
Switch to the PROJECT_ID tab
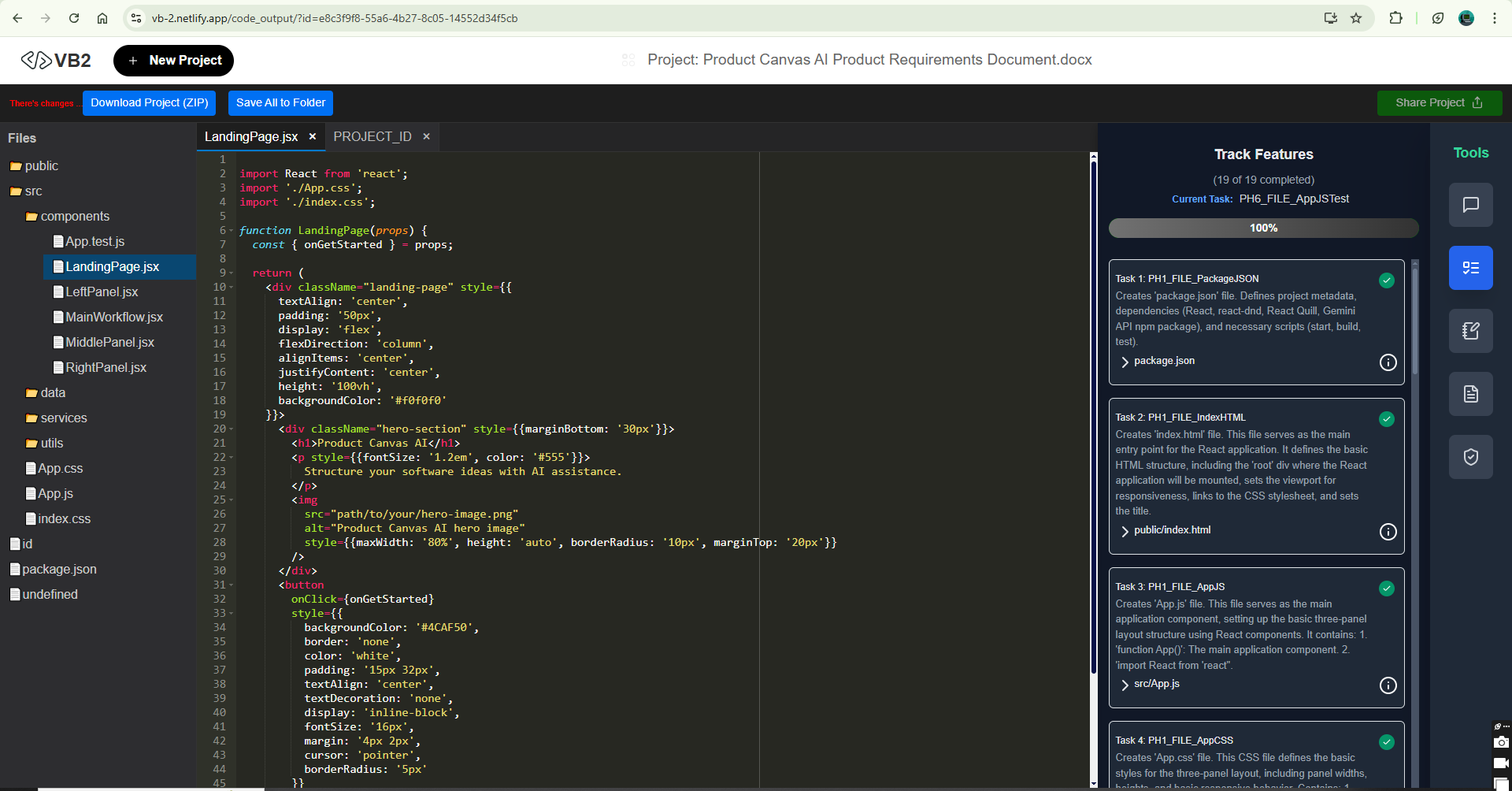(372, 136)
